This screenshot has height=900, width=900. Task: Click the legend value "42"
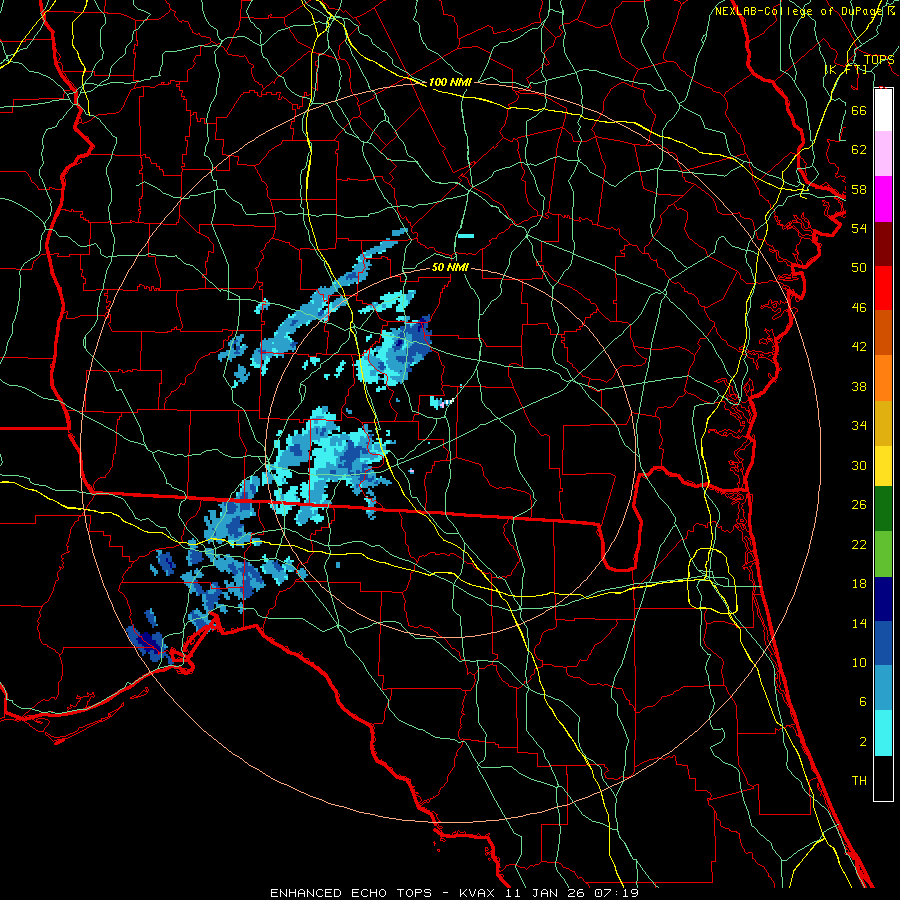(x=859, y=347)
